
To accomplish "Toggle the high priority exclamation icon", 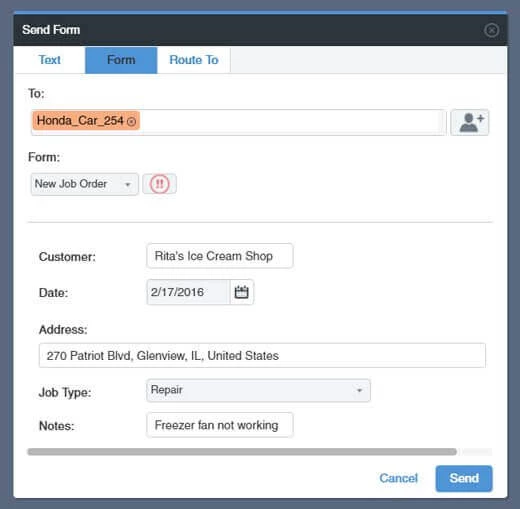I will [x=159, y=184].
